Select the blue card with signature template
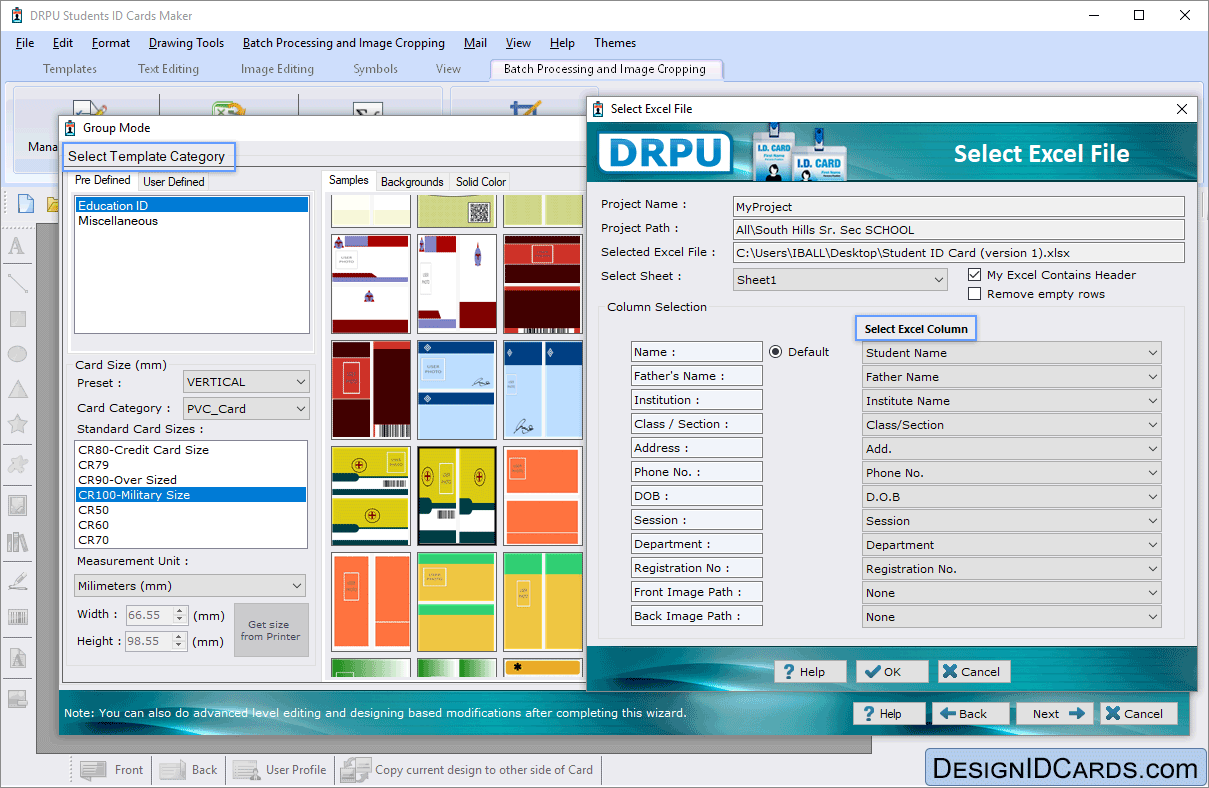 click(x=457, y=389)
